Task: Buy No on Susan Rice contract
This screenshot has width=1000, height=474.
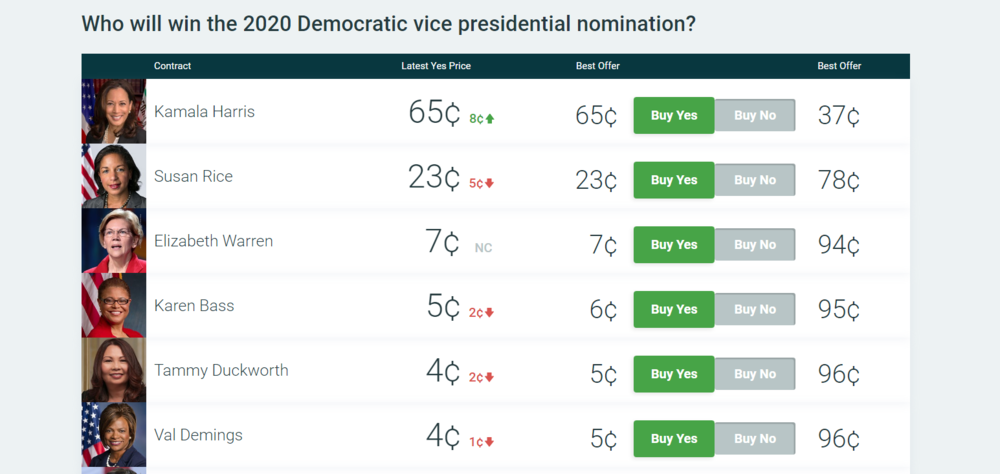Action: (755, 180)
